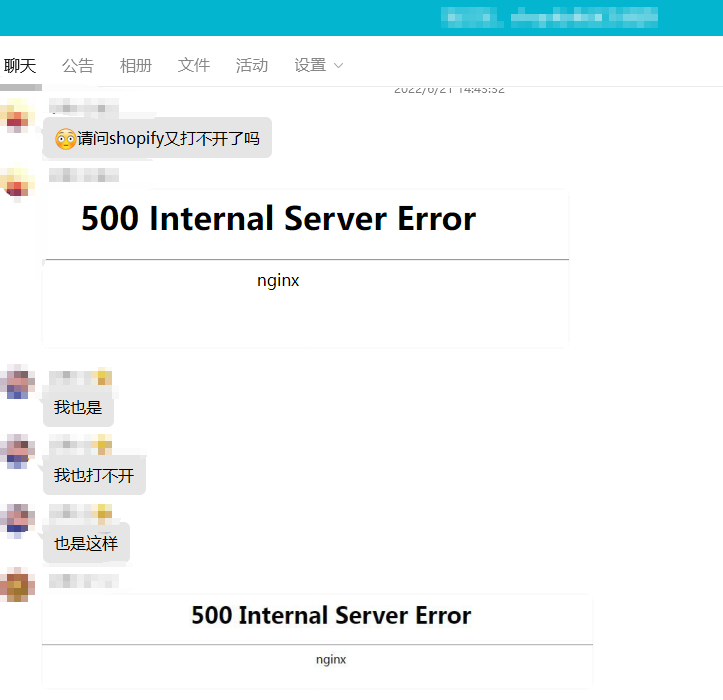The height and width of the screenshot is (700, 723).
Task: Click the 也是这样 message bubble
Action: 86,543
